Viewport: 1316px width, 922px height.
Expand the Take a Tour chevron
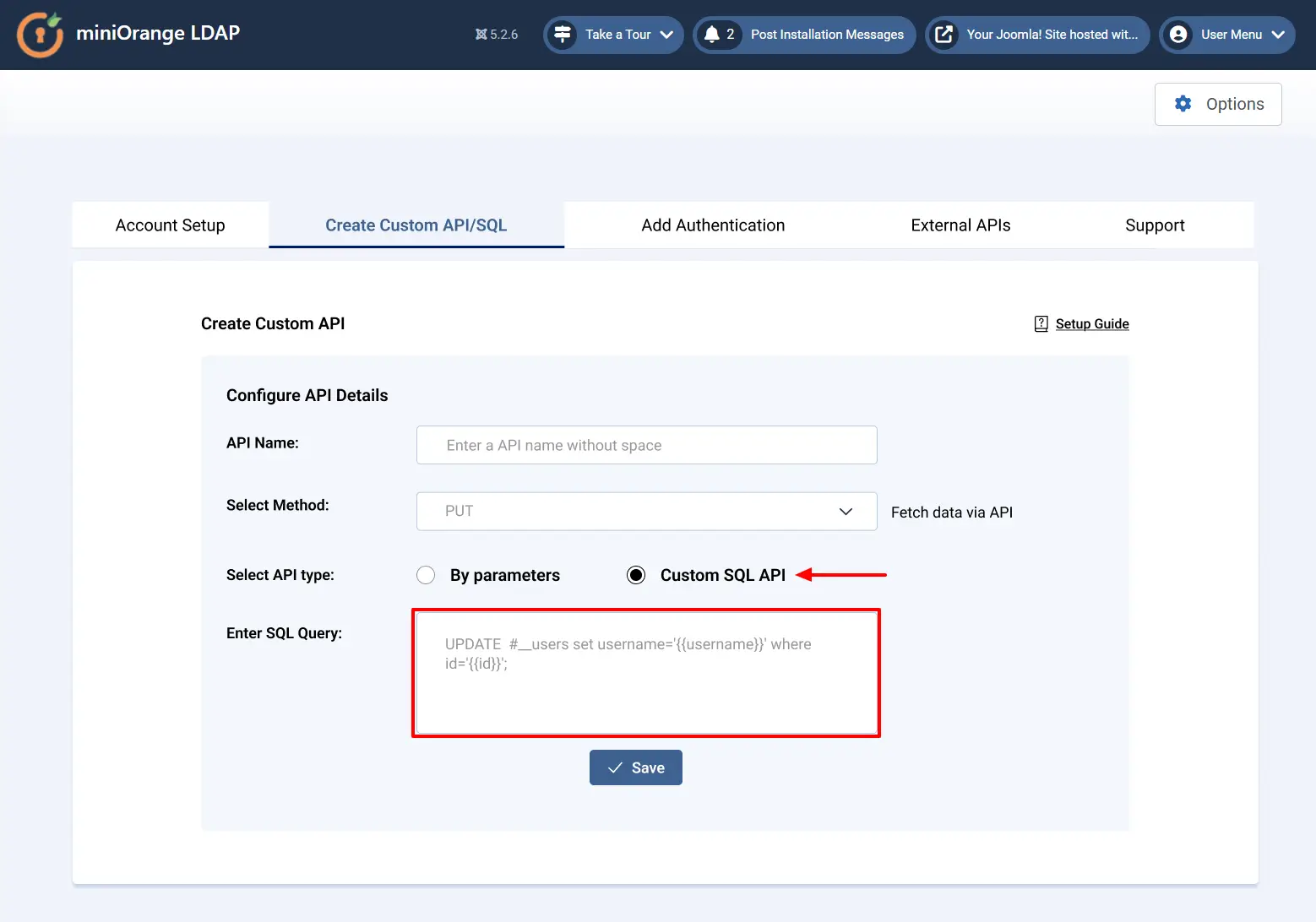(x=666, y=35)
